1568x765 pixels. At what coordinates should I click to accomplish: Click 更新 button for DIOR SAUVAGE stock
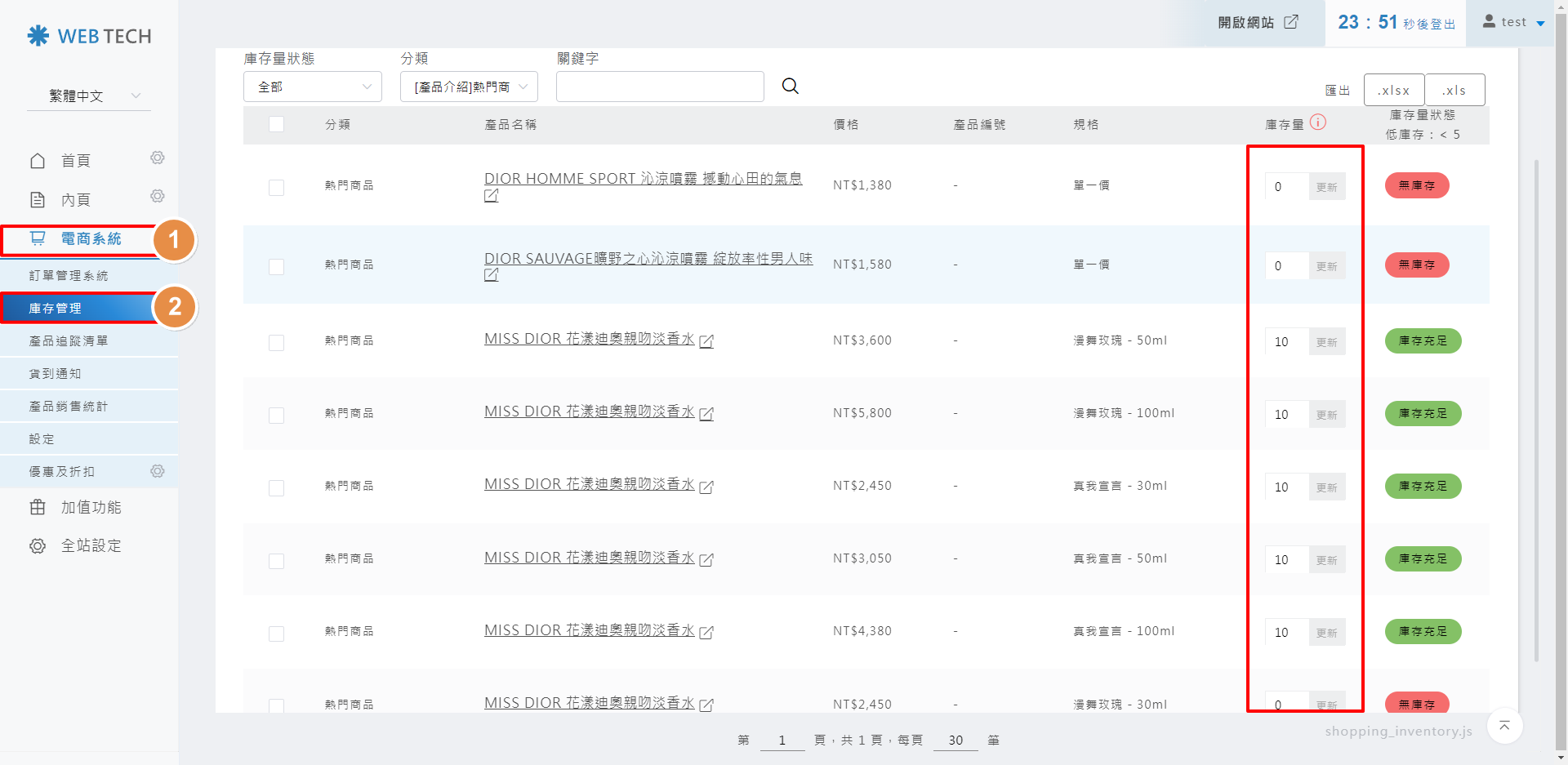click(1326, 266)
